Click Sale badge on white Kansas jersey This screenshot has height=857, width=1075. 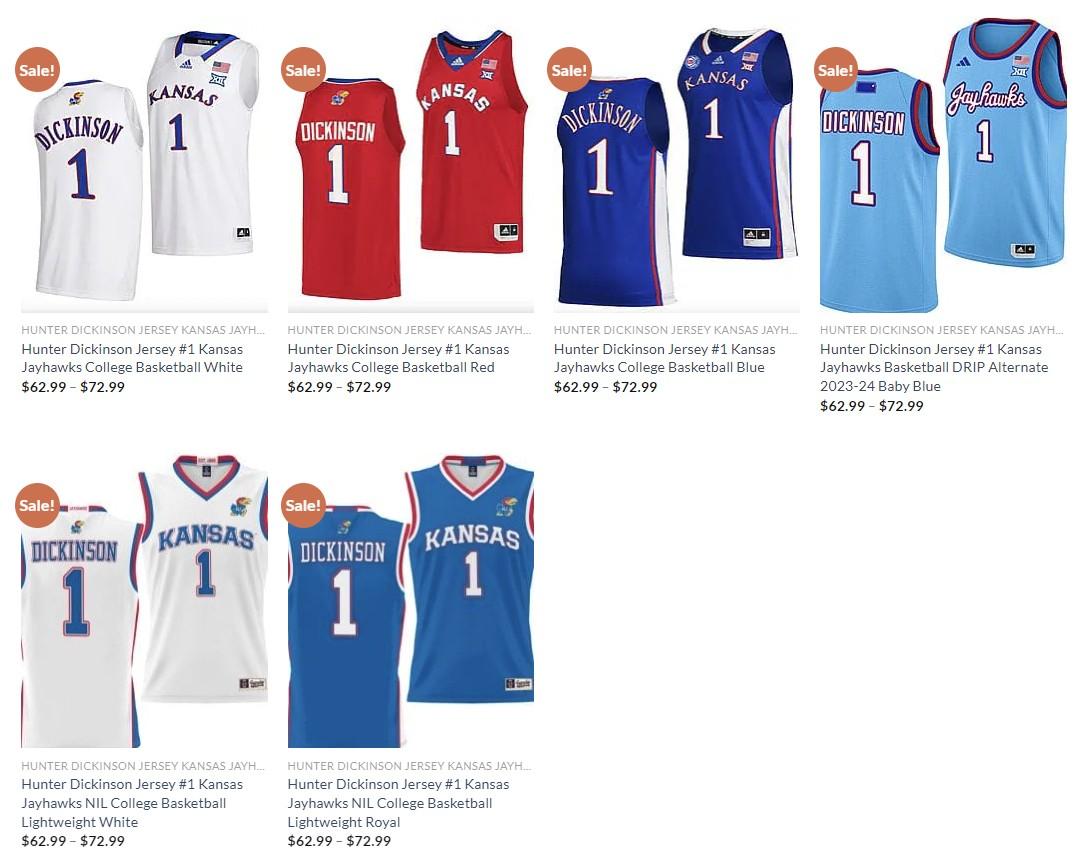point(37,70)
